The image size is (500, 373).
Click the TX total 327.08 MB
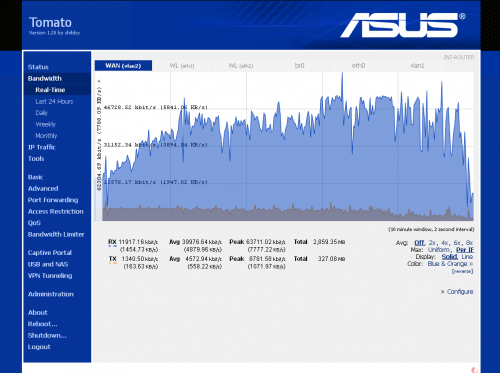331,259
